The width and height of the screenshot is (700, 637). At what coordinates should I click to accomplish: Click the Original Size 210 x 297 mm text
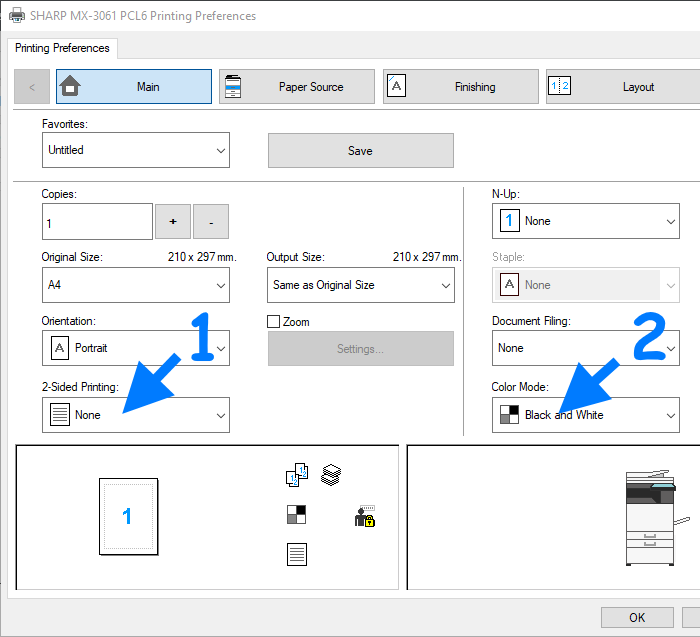[202, 257]
